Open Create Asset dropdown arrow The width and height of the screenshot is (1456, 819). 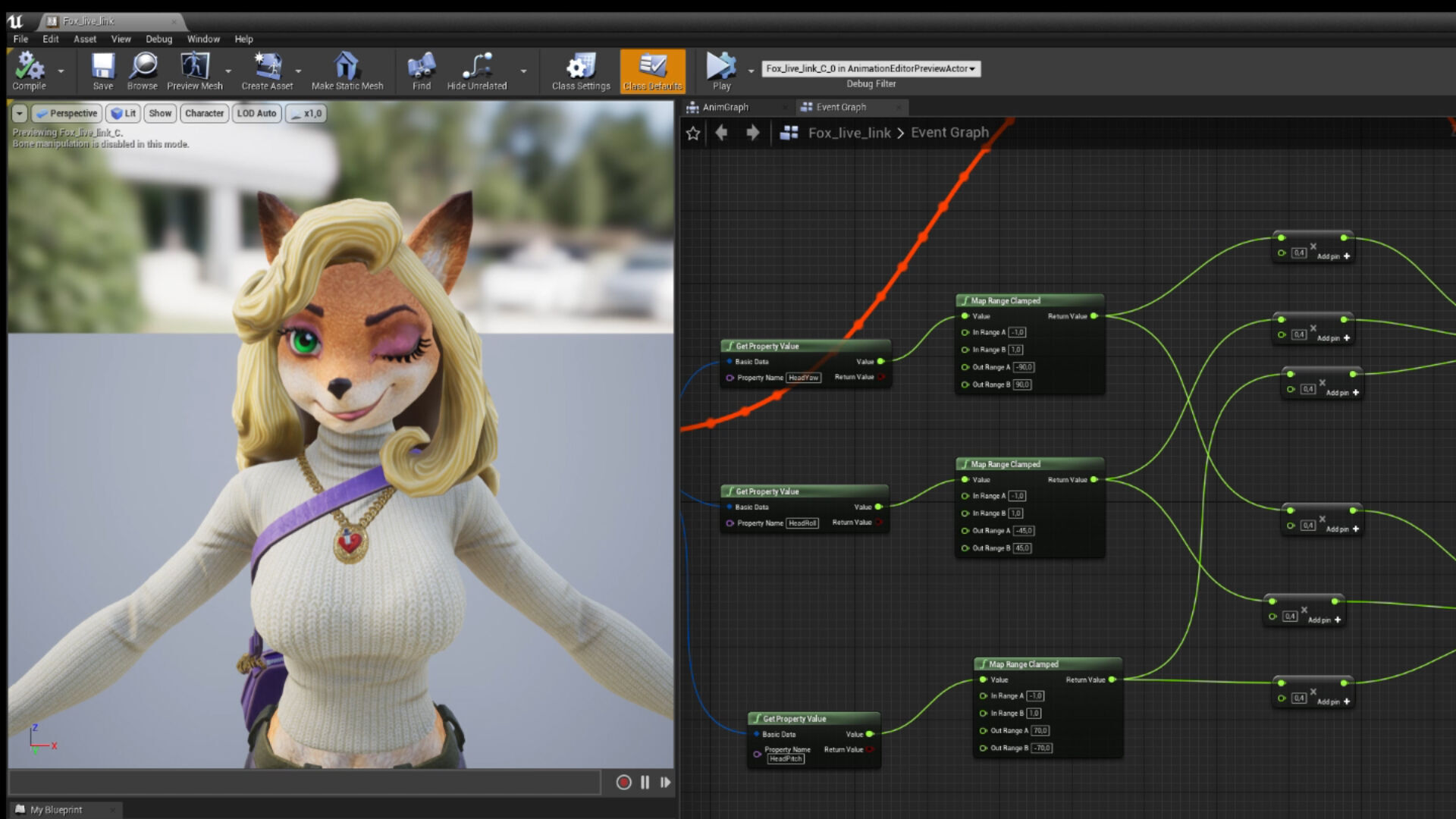pyautogui.click(x=298, y=71)
